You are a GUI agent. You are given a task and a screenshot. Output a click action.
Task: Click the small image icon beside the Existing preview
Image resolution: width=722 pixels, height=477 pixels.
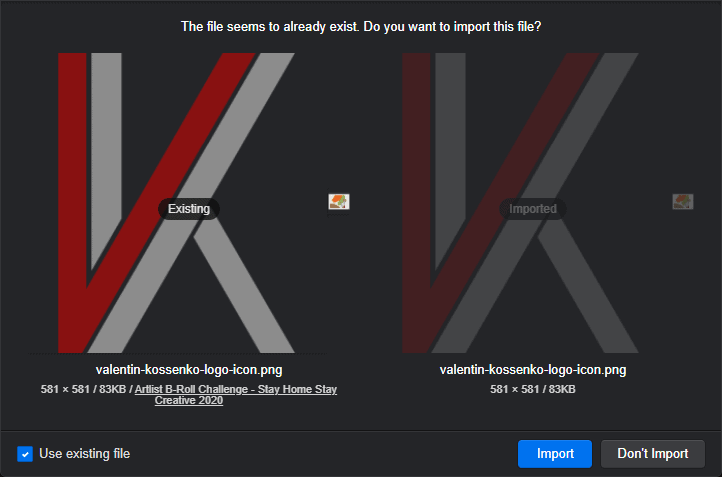tap(339, 202)
